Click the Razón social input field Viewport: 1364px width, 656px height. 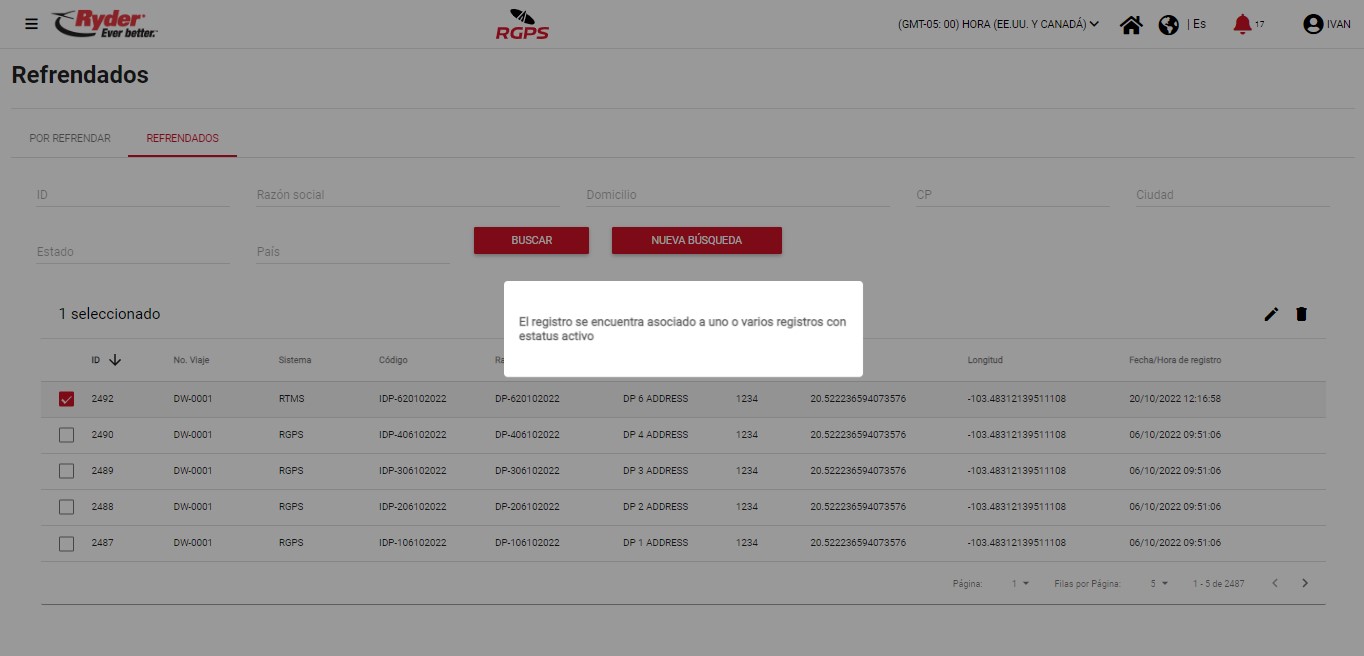pyautogui.click(x=407, y=195)
